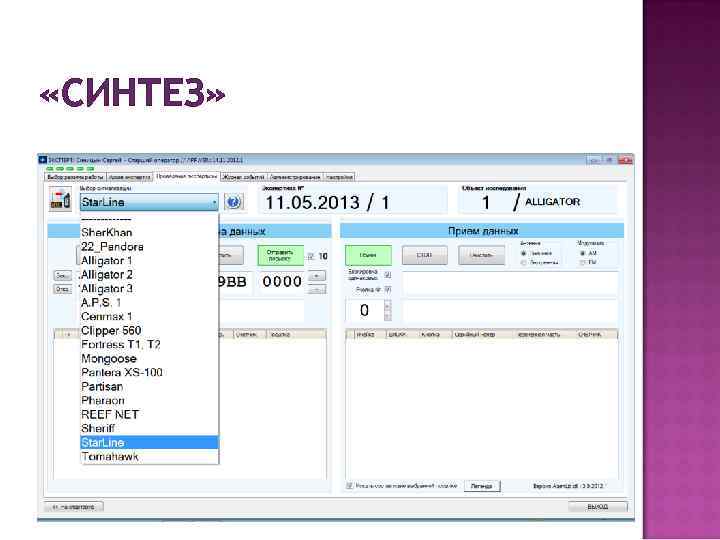Choose Alligator 1 in the dropdown list
720x540 pixels.
tap(149, 261)
